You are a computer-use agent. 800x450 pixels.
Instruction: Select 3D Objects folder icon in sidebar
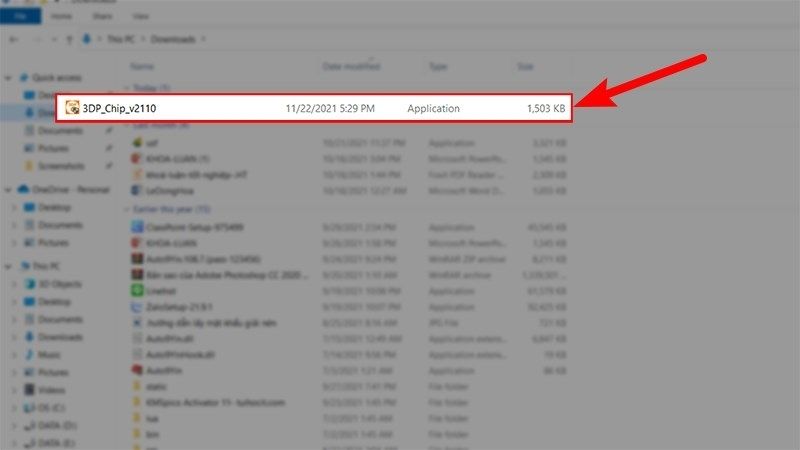(x=30, y=284)
